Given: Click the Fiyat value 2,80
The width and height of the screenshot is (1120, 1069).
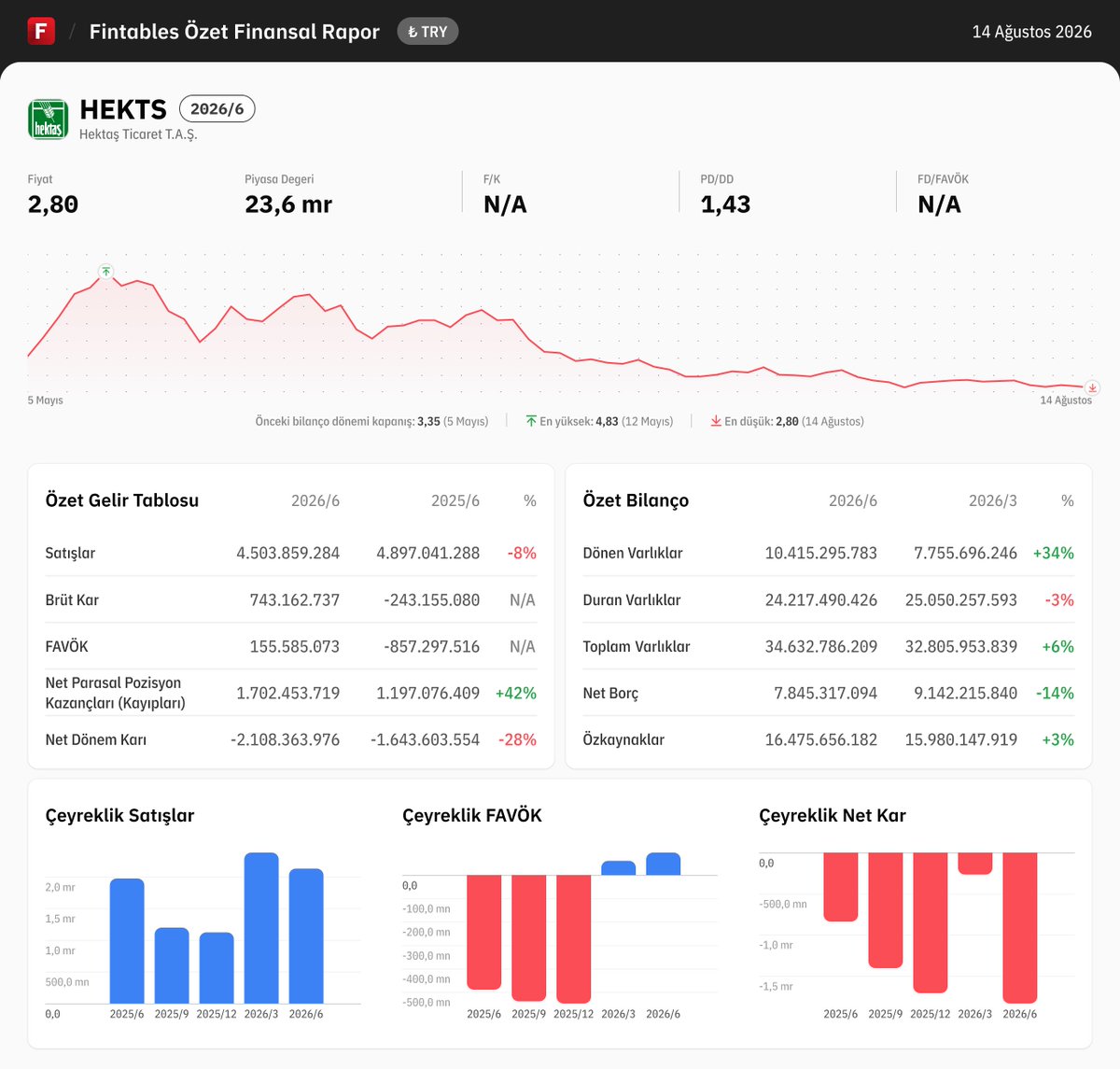Looking at the screenshot, I should click(53, 204).
